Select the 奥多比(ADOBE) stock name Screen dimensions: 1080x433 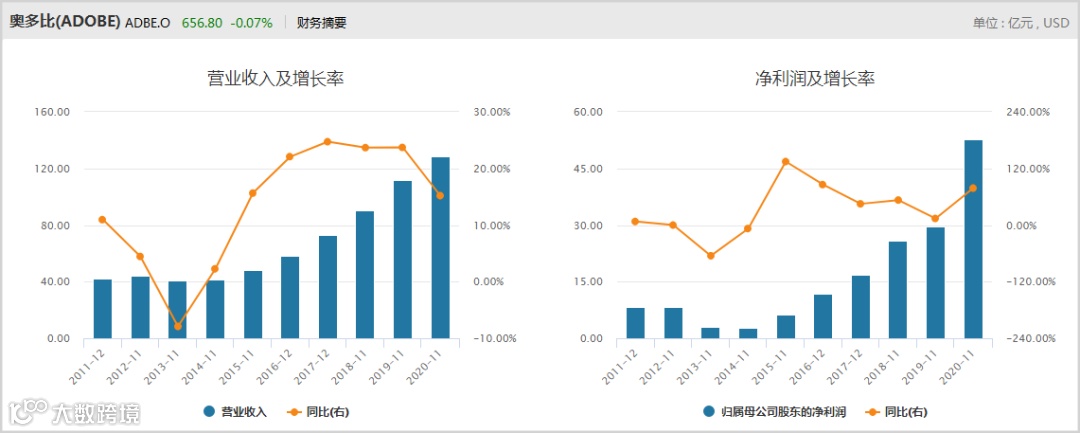click(65, 22)
